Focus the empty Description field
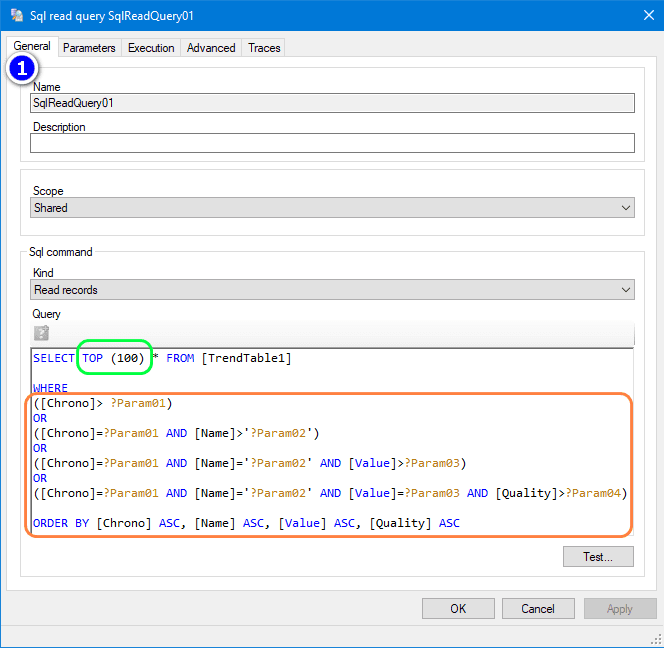Image resolution: width=664 pixels, height=648 pixels. (x=332, y=143)
